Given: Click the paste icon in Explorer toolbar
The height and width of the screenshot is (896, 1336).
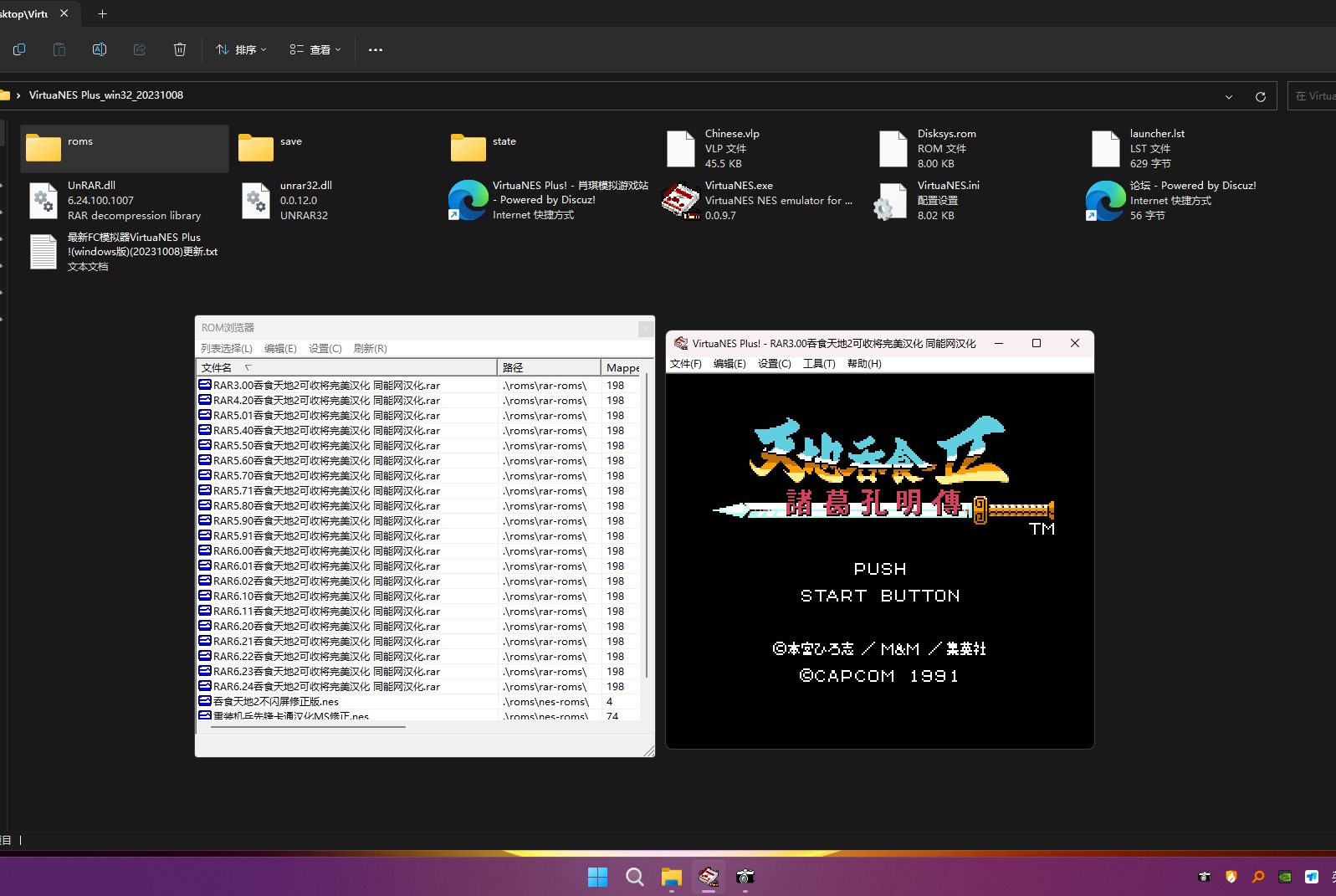Looking at the screenshot, I should click(x=59, y=49).
